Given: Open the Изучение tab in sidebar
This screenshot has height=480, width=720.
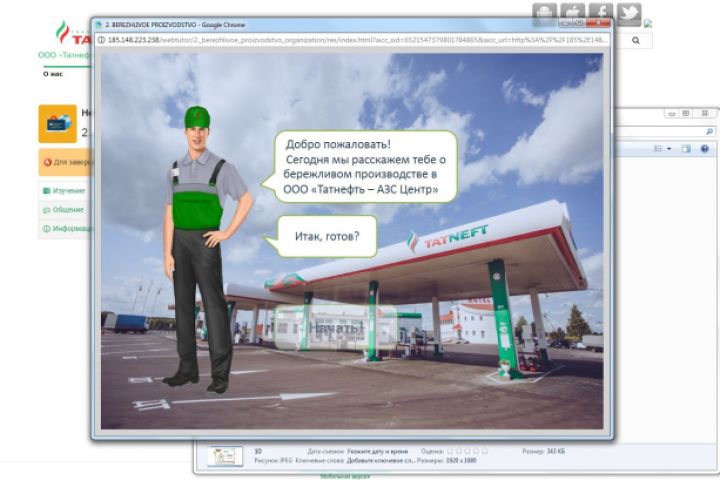Looking at the screenshot, I should (x=64, y=191).
